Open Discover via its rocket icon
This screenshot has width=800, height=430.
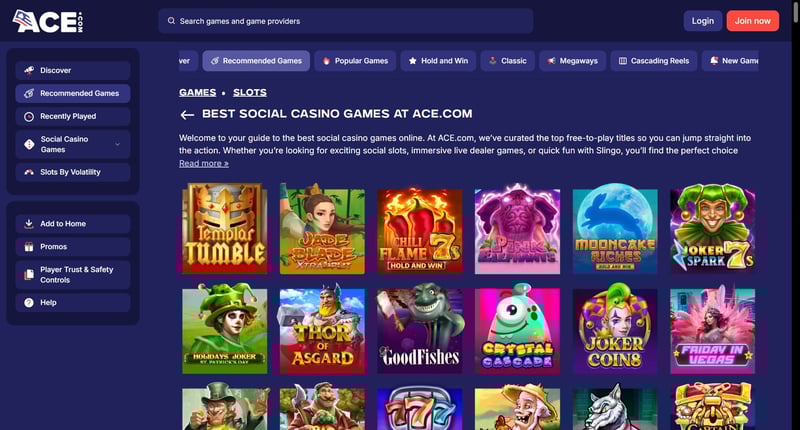tap(29, 70)
